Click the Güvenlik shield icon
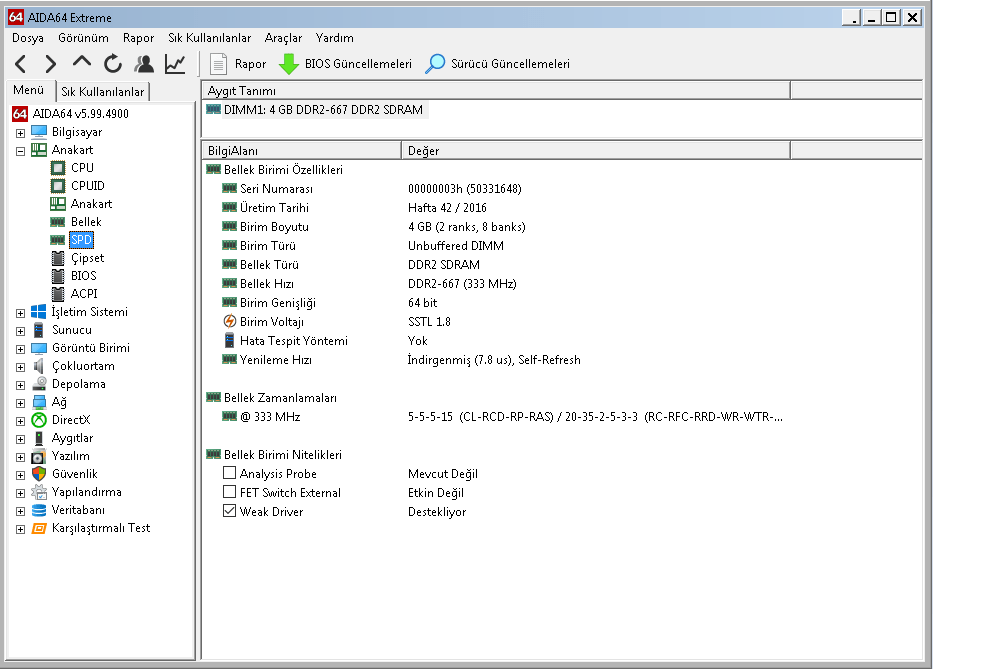Viewport: 1008px width, 669px height. click(x=39, y=474)
